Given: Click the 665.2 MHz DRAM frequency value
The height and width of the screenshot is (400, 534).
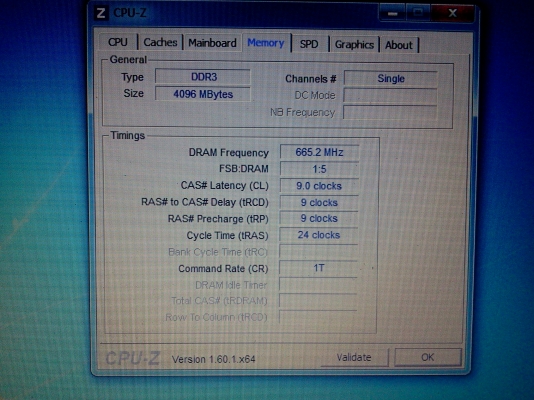Looking at the screenshot, I should click(x=319, y=152).
